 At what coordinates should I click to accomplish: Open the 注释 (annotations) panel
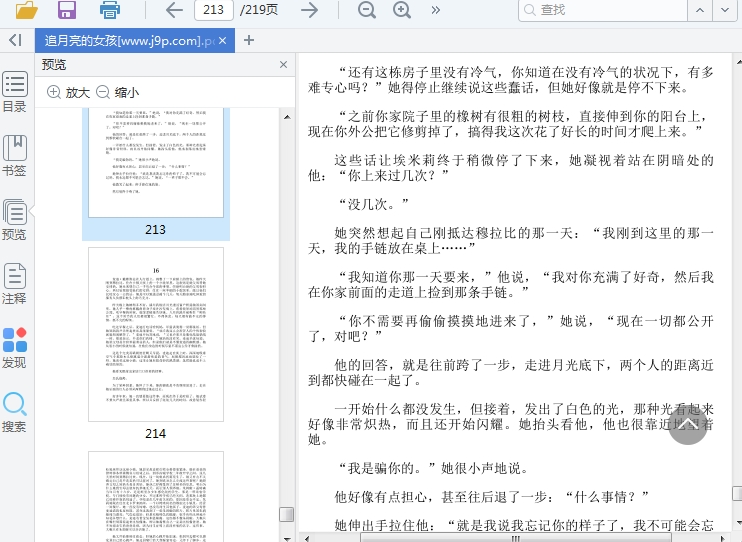tap(14, 283)
